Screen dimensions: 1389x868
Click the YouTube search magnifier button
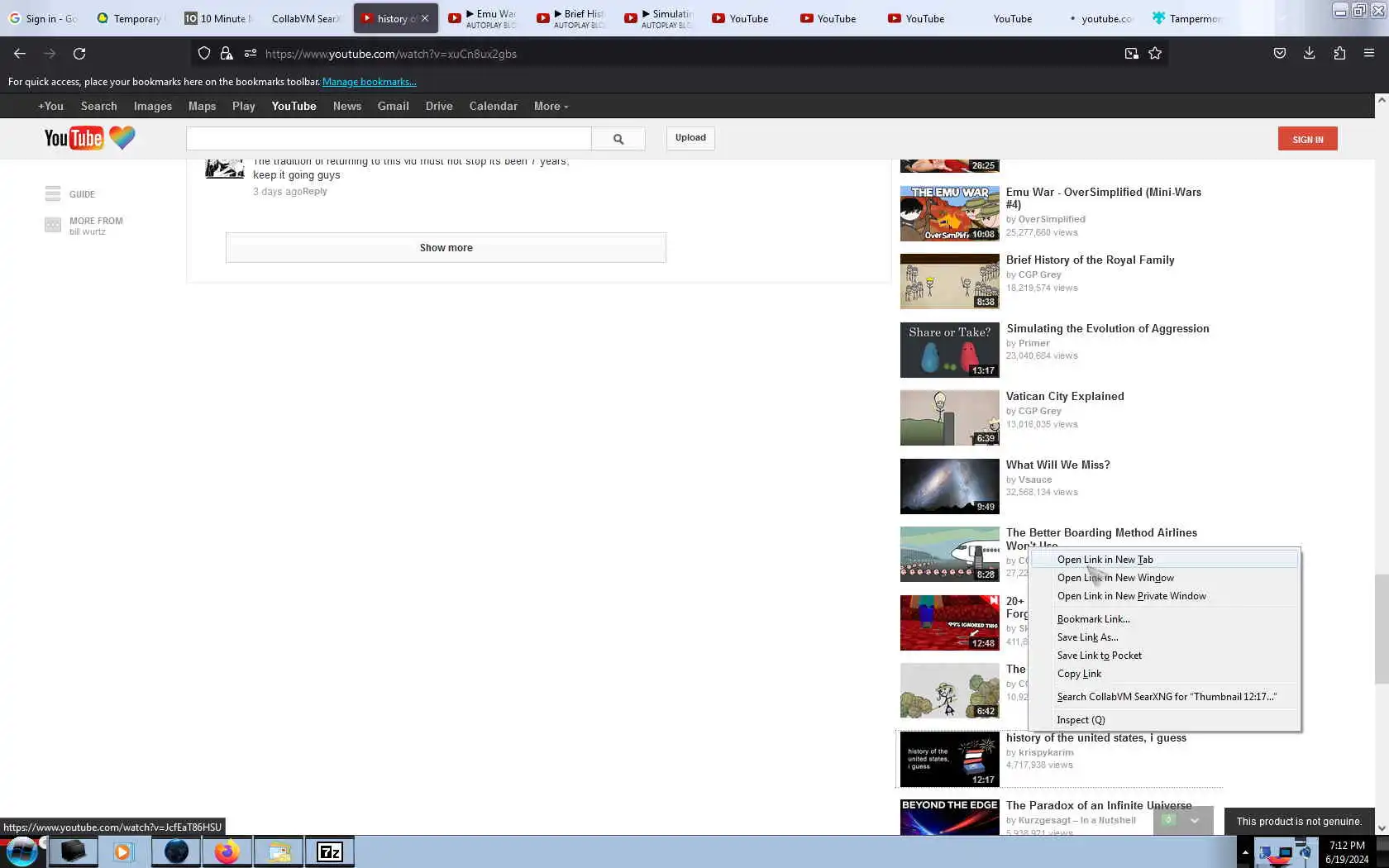pos(618,139)
